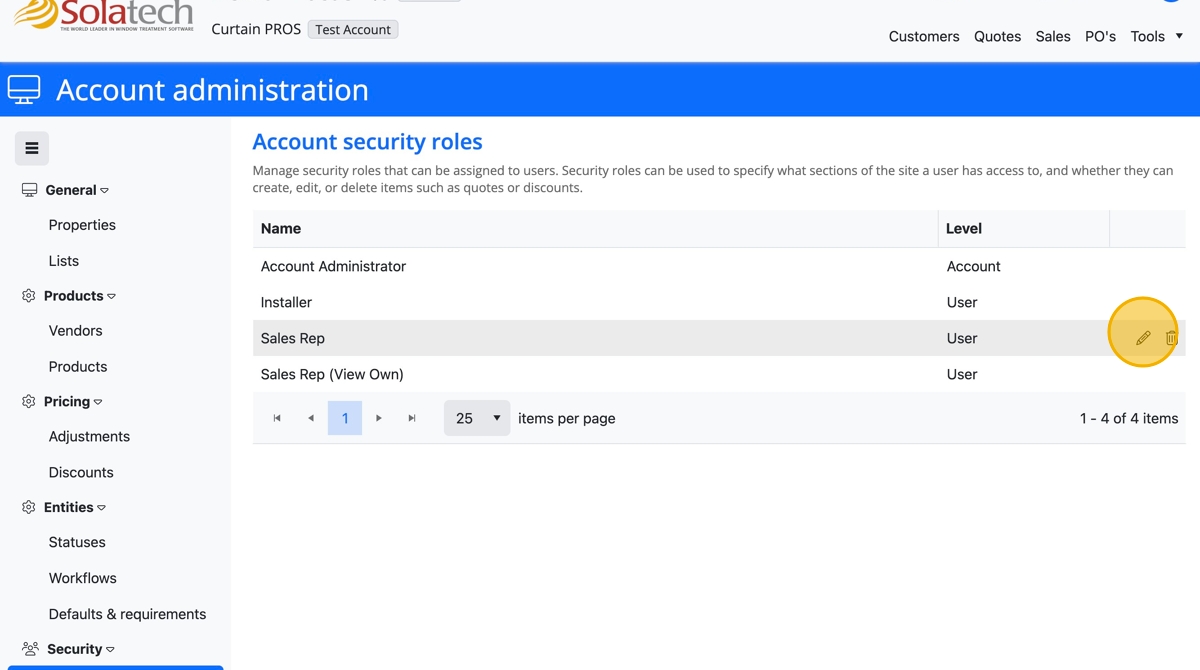Sort roles by the Name column header

pyautogui.click(x=281, y=228)
